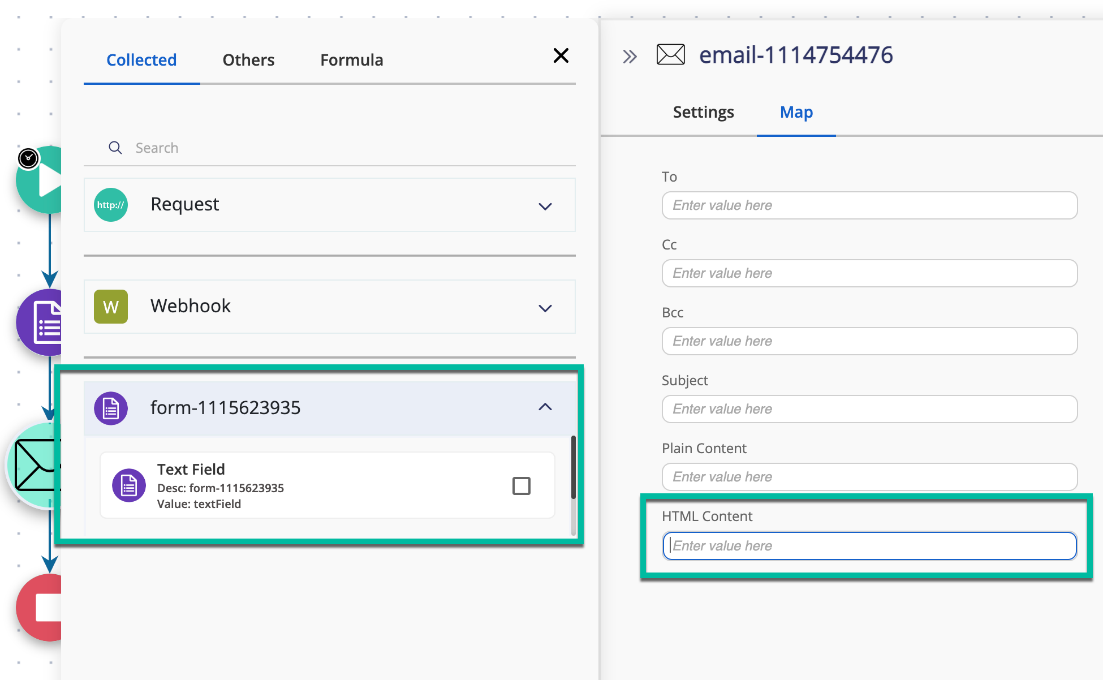Click the purple form icon next to form-1115623935
The height and width of the screenshot is (680, 1103).
coord(111,408)
